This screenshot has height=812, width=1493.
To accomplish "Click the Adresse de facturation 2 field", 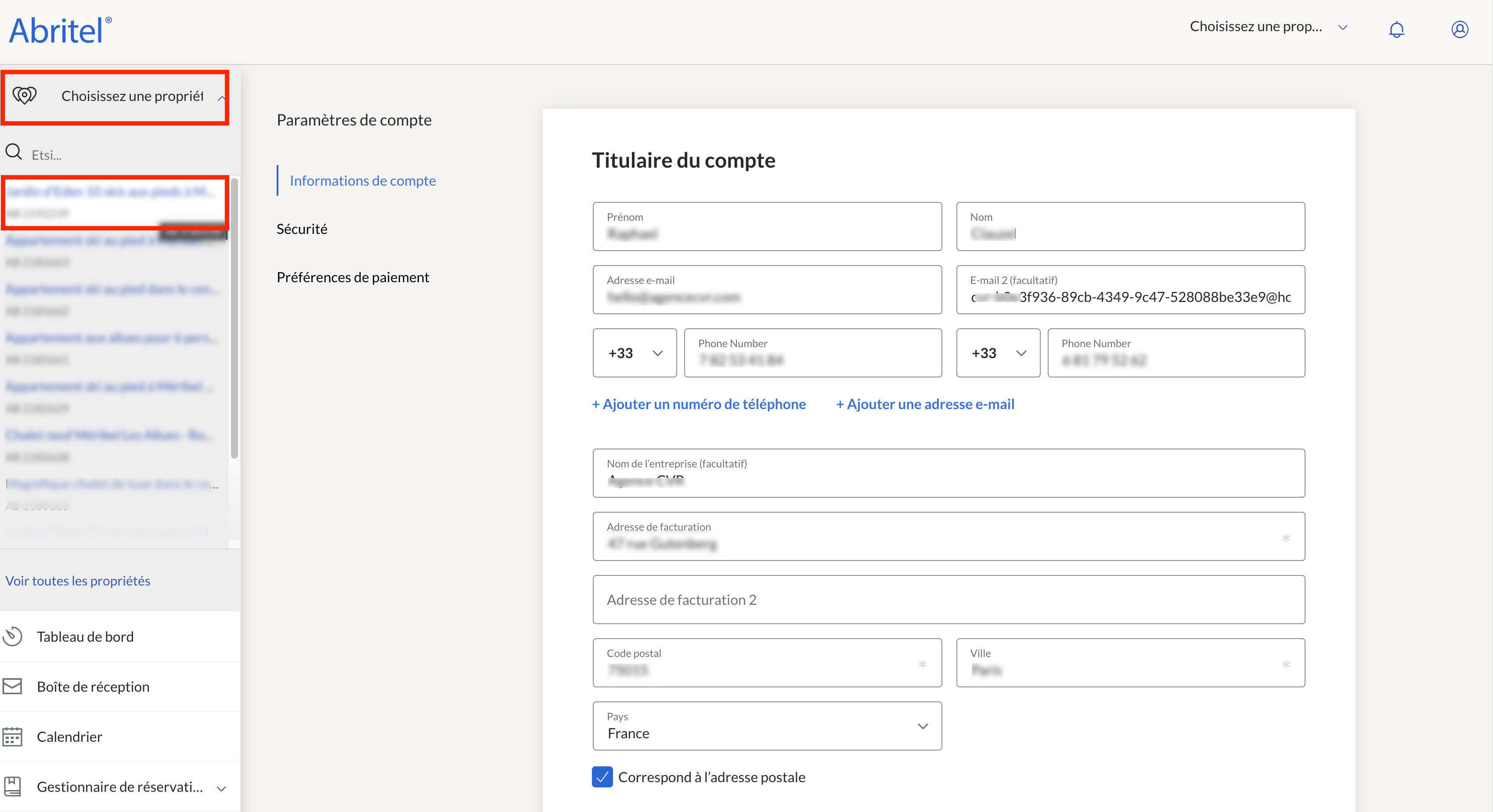I will click(948, 600).
